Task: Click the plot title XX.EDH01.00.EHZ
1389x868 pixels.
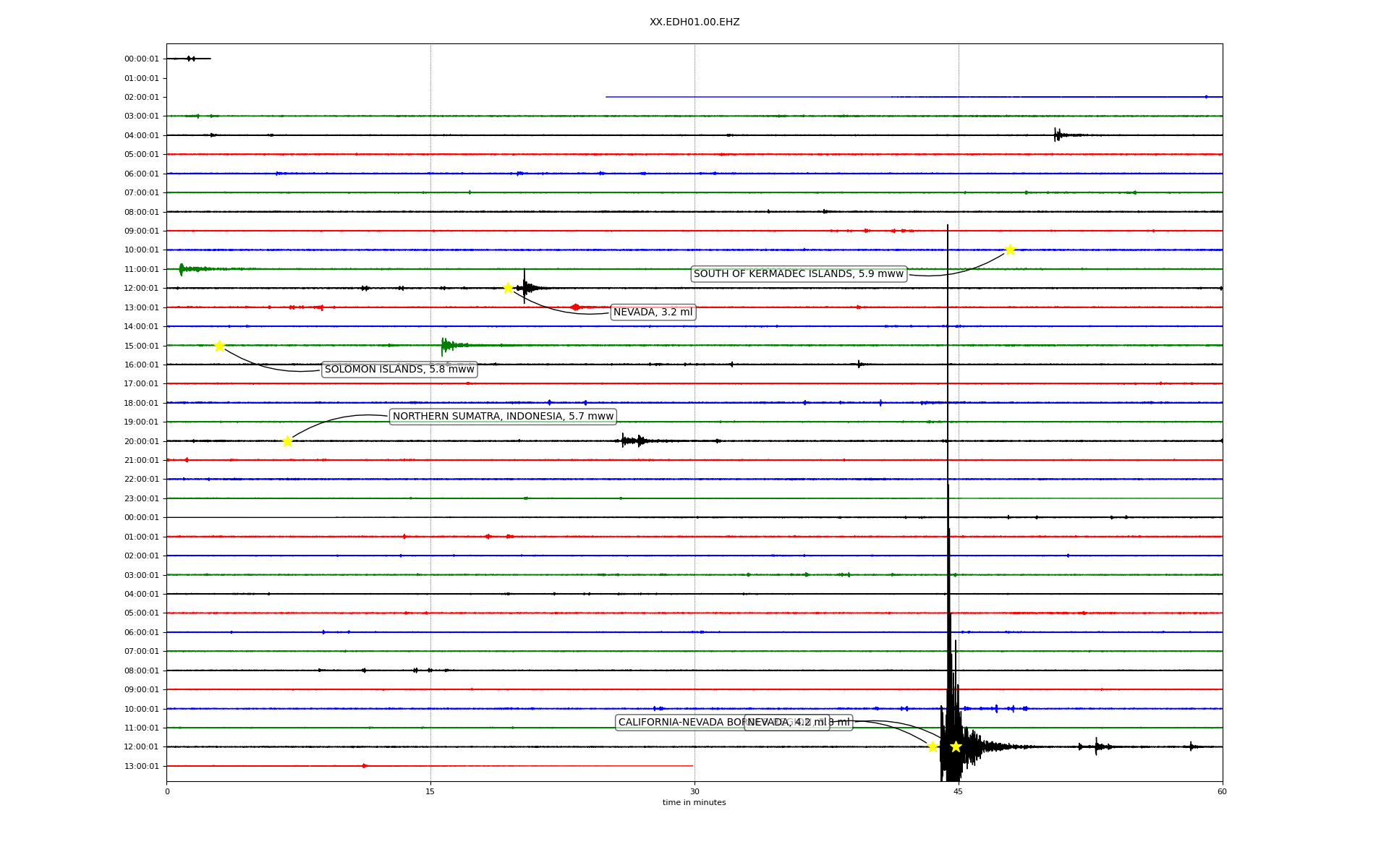Action: click(694, 22)
